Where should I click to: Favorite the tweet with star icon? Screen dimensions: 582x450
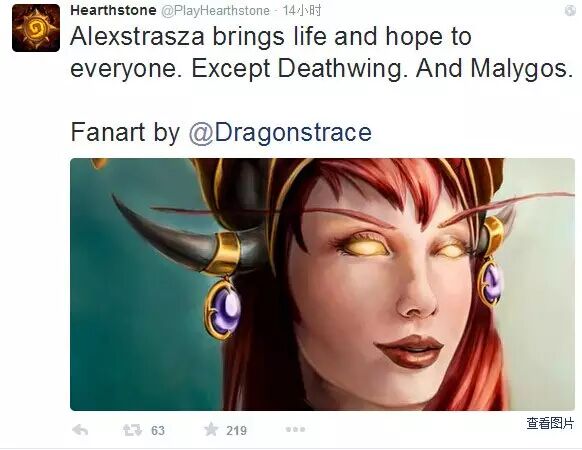click(x=211, y=430)
